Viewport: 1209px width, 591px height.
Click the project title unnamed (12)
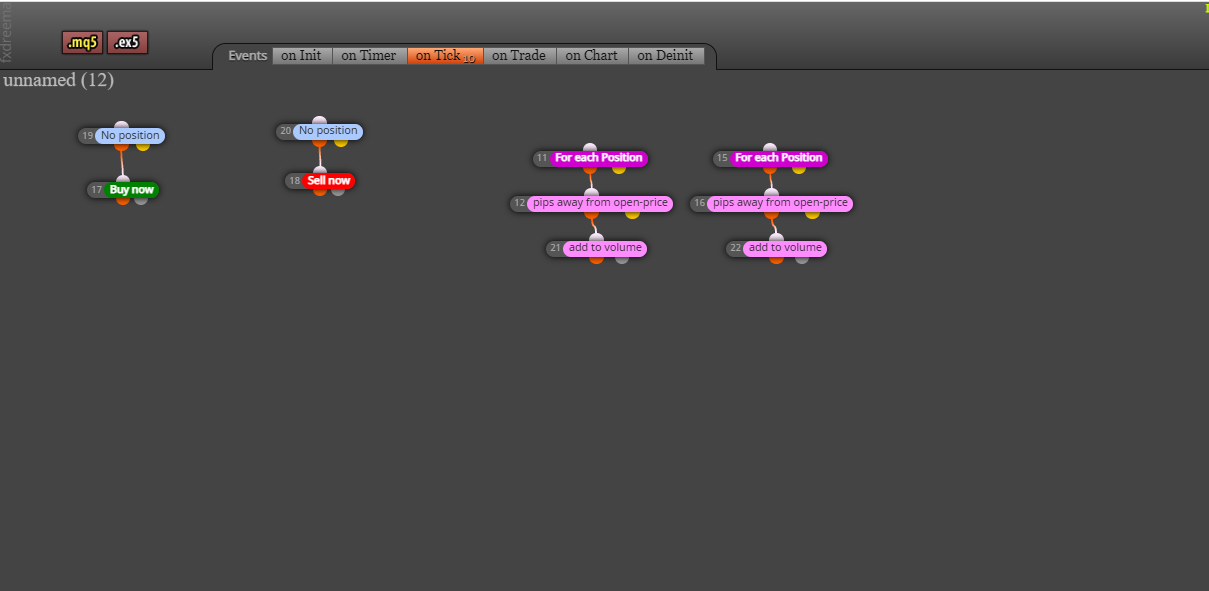(59, 80)
